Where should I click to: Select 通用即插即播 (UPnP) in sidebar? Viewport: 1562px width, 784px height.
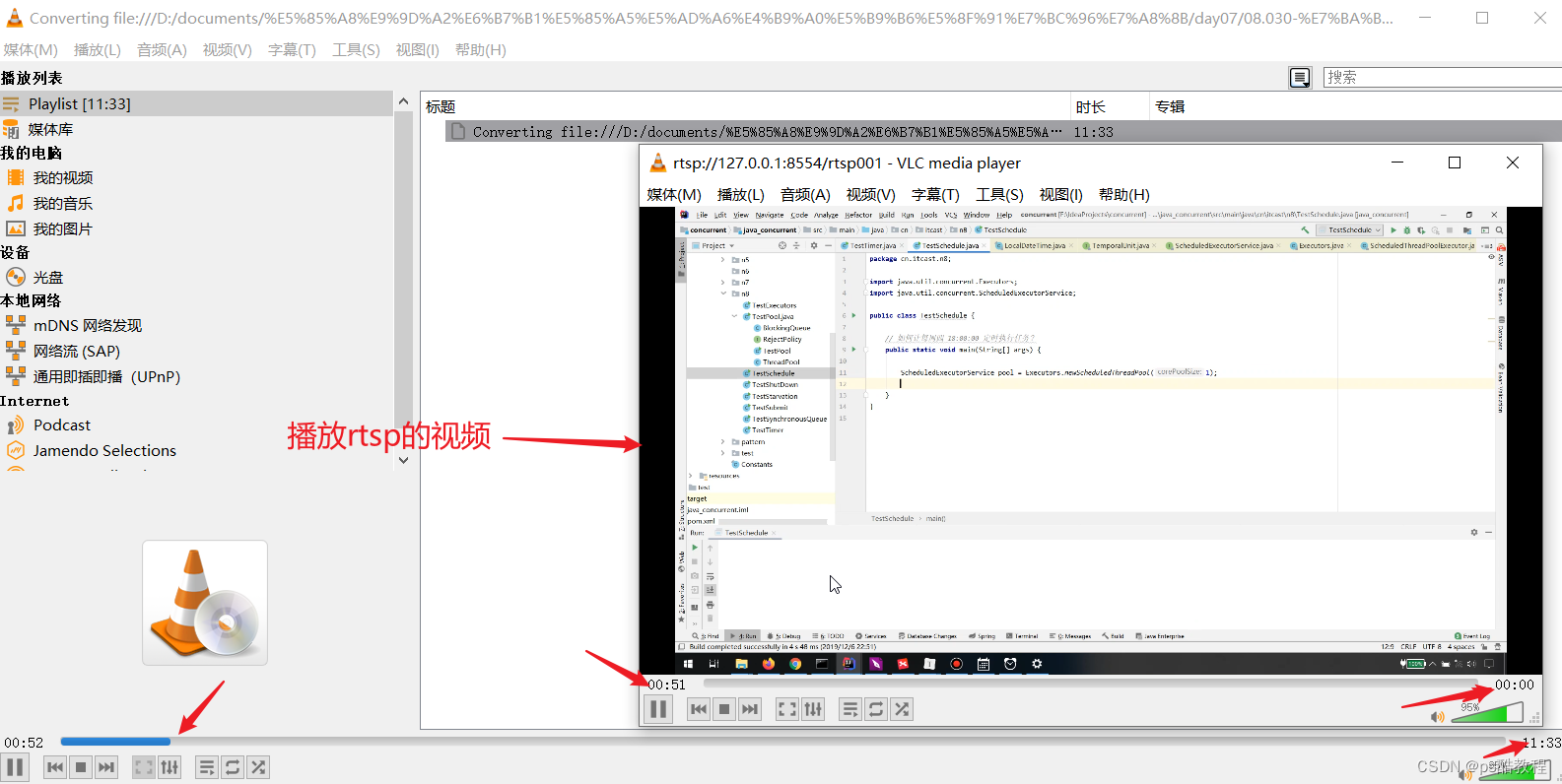point(106,376)
